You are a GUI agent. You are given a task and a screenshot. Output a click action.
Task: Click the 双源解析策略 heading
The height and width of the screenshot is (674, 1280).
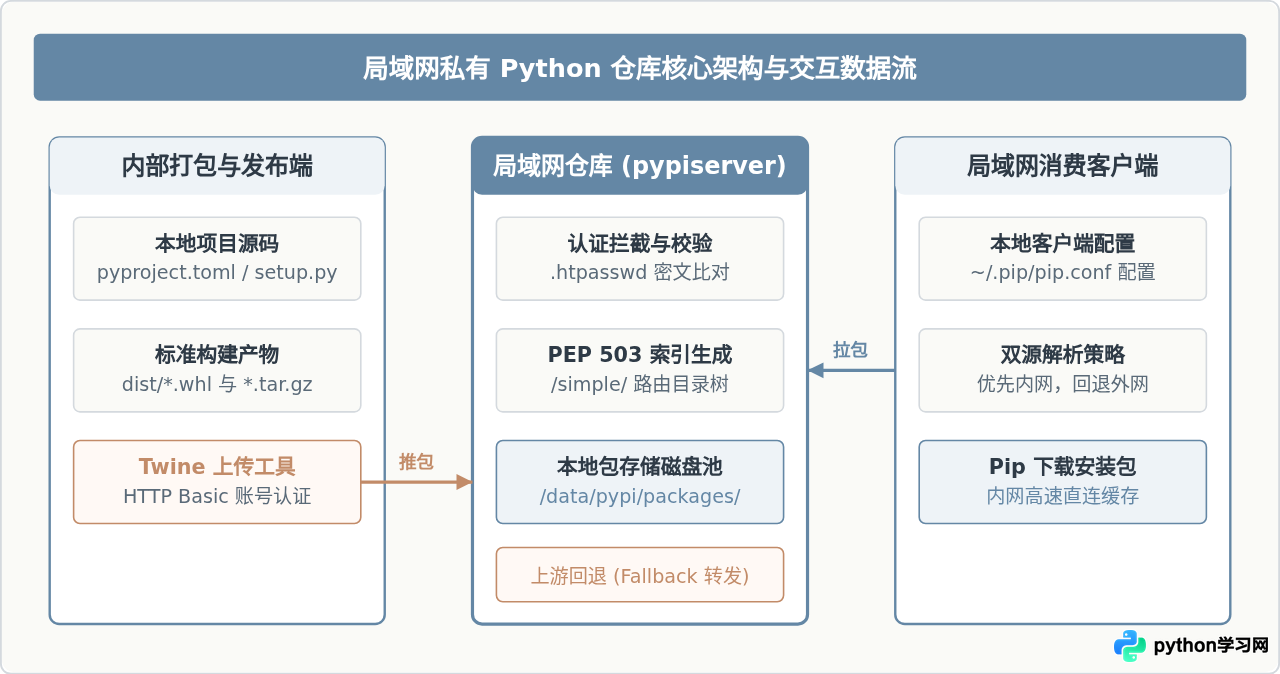coord(1063,355)
